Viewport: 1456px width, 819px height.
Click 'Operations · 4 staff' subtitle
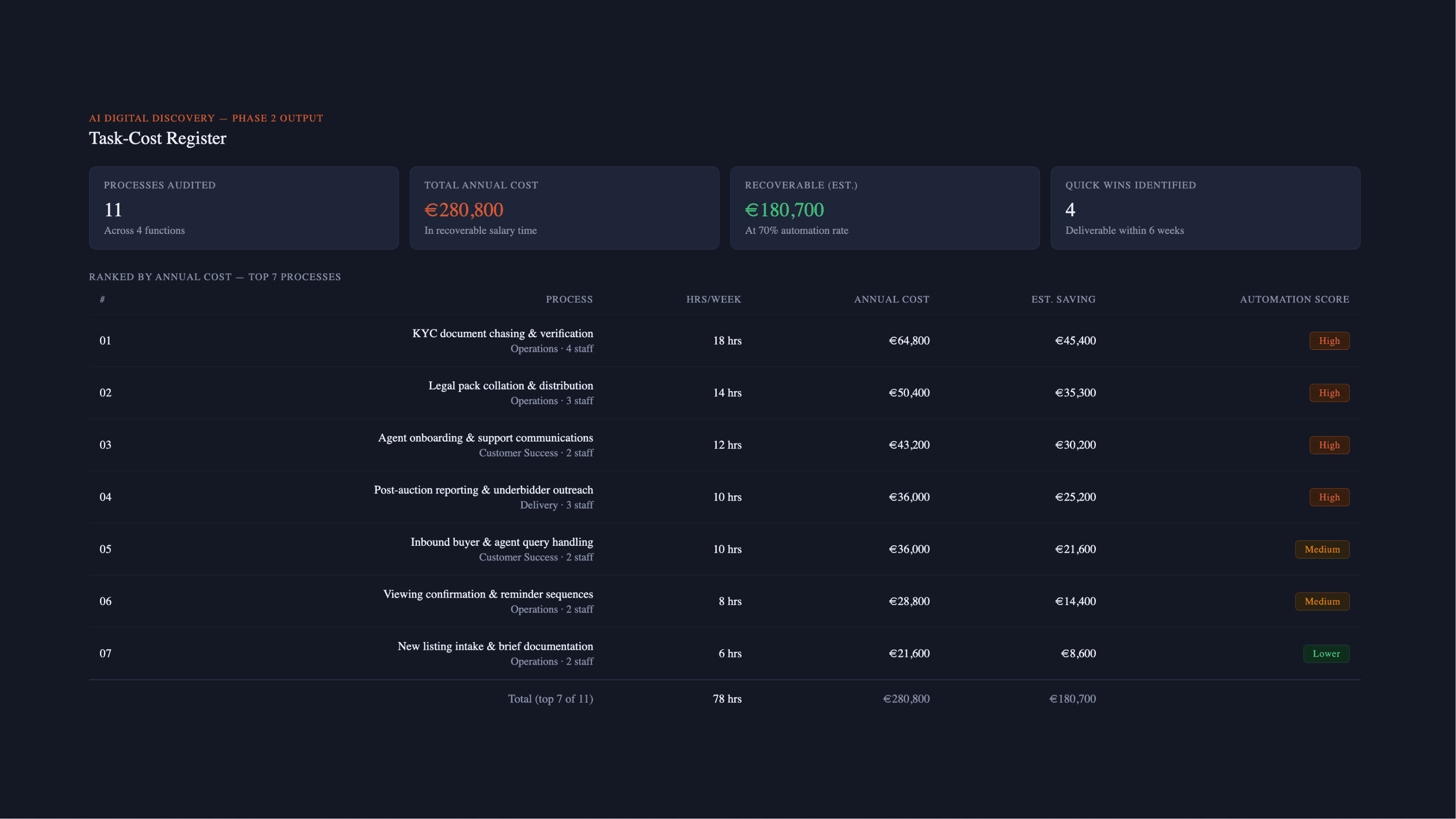point(552,348)
